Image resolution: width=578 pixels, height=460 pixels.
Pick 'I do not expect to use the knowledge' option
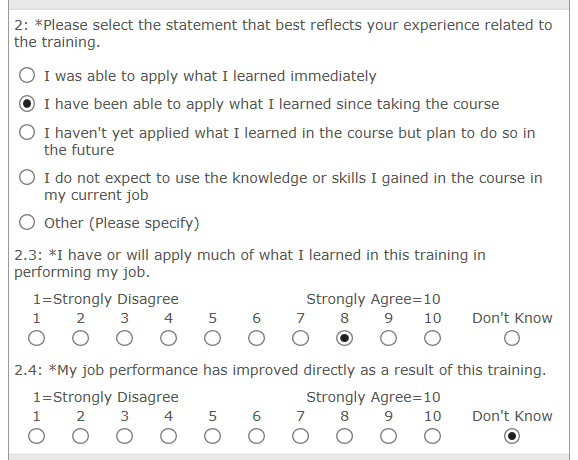[27, 177]
